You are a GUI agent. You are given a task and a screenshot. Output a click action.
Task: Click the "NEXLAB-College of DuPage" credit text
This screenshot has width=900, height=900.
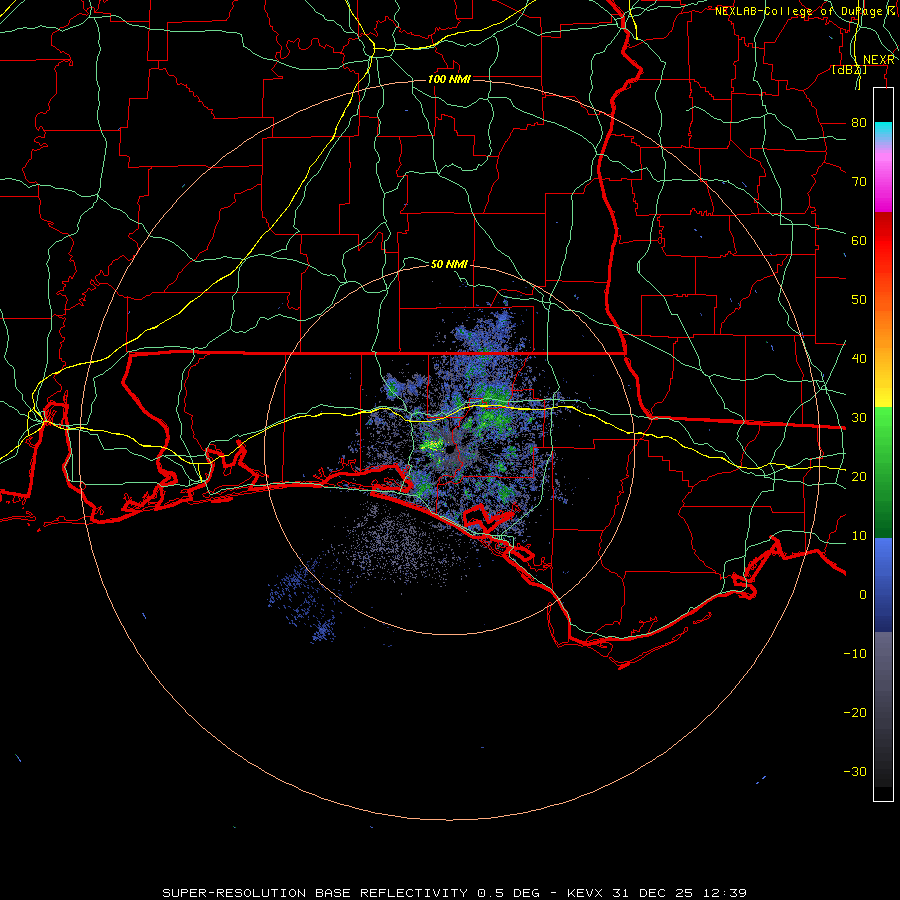tap(798, 11)
